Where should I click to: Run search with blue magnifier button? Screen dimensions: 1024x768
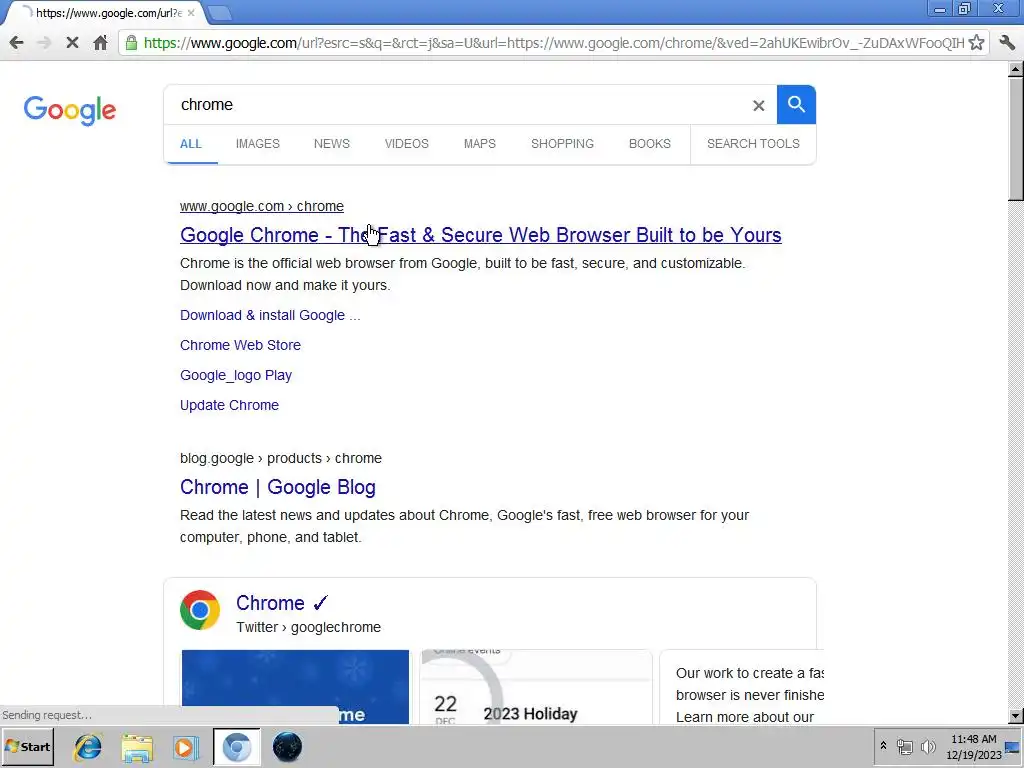click(796, 104)
